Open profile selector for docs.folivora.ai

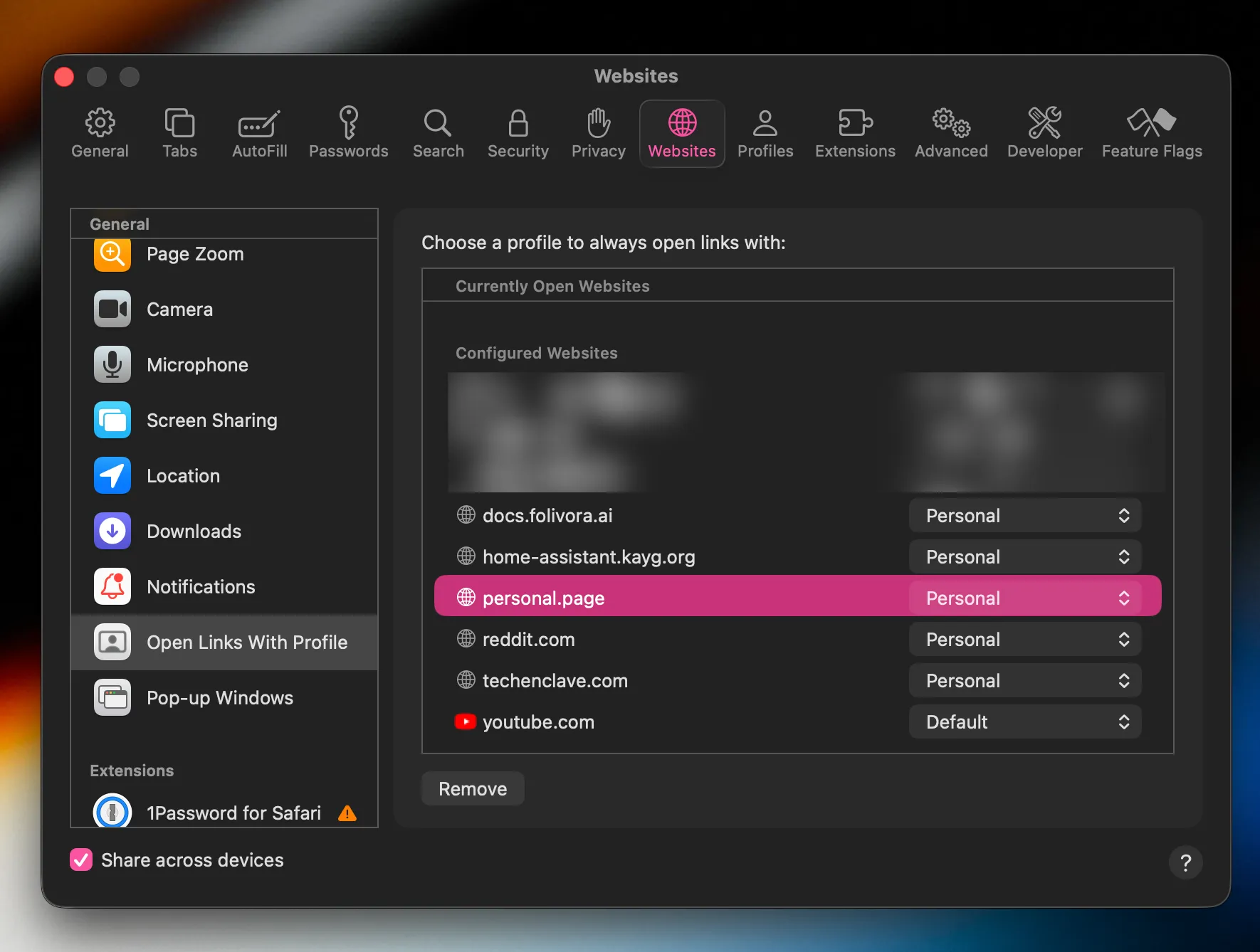point(1024,515)
